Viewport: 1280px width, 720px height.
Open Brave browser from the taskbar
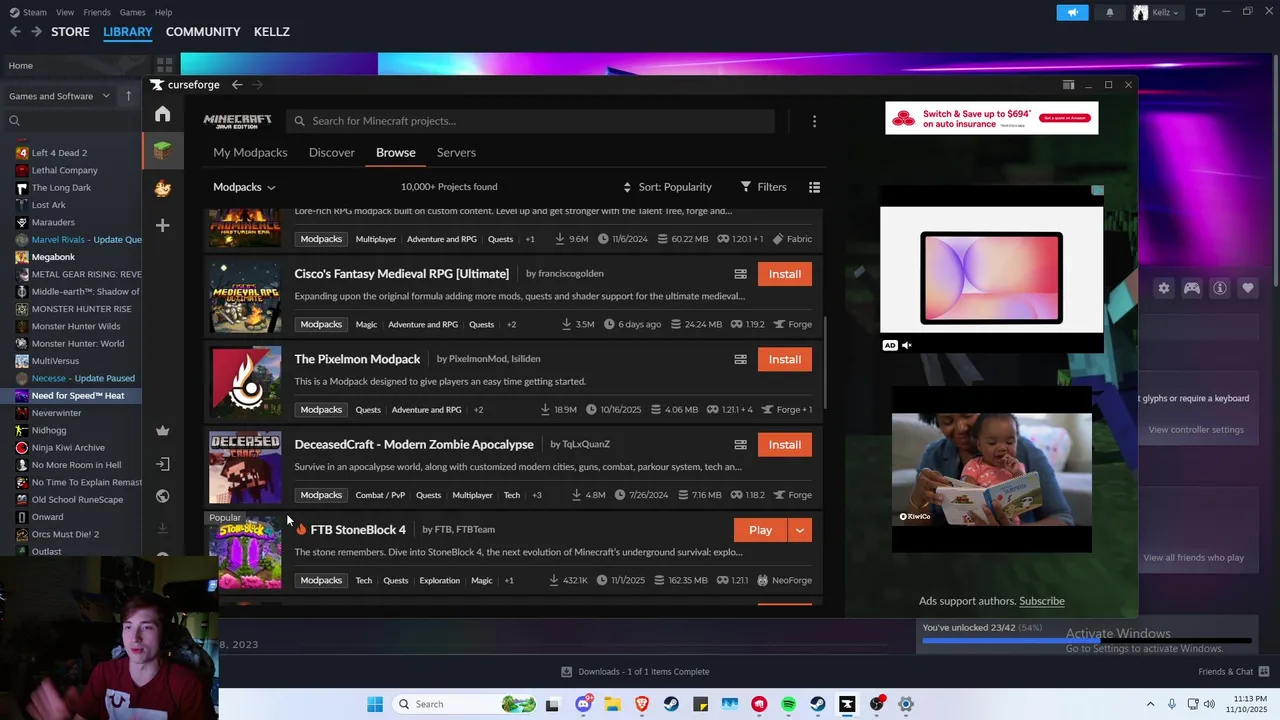tap(642, 704)
